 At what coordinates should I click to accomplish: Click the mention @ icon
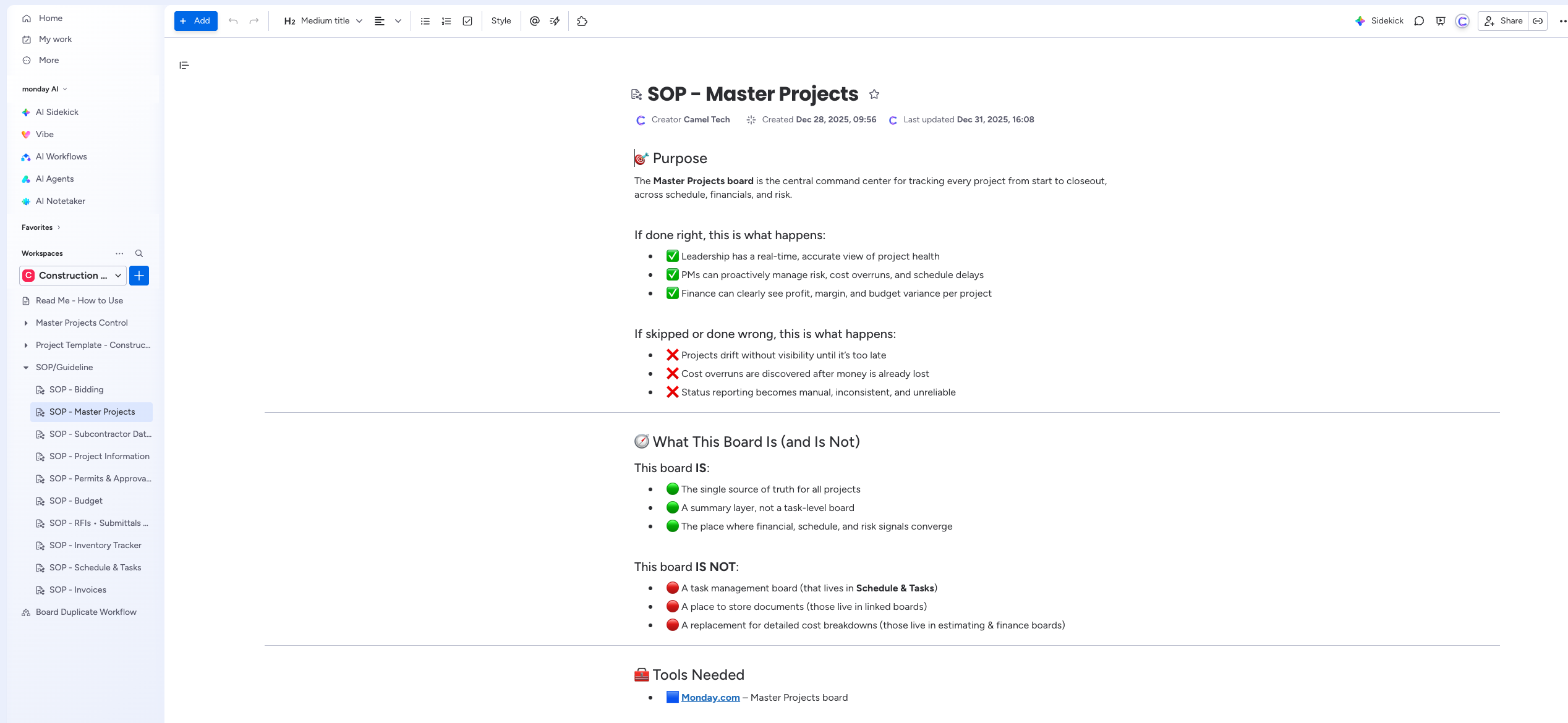coord(535,21)
